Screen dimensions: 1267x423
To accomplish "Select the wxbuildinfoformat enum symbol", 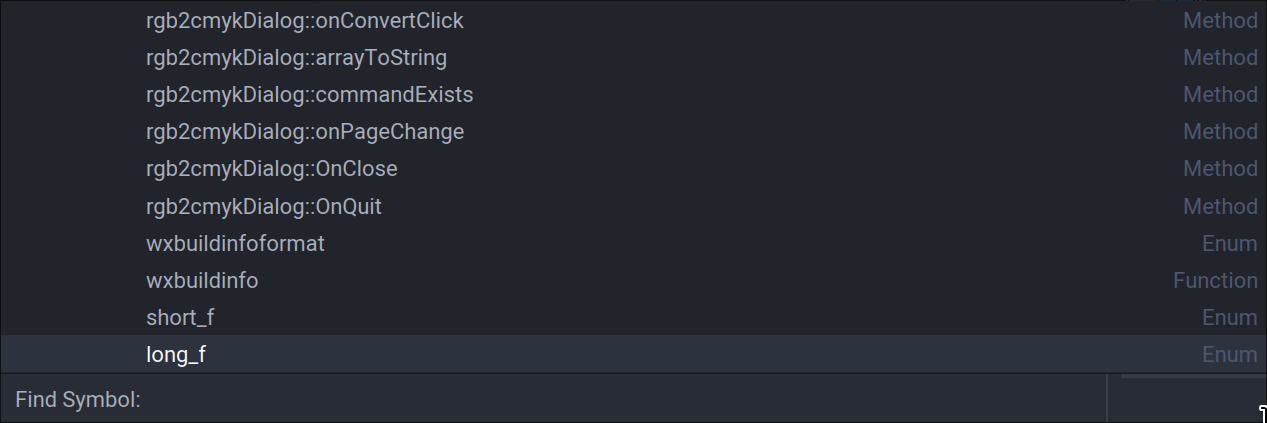I will click(x=235, y=243).
